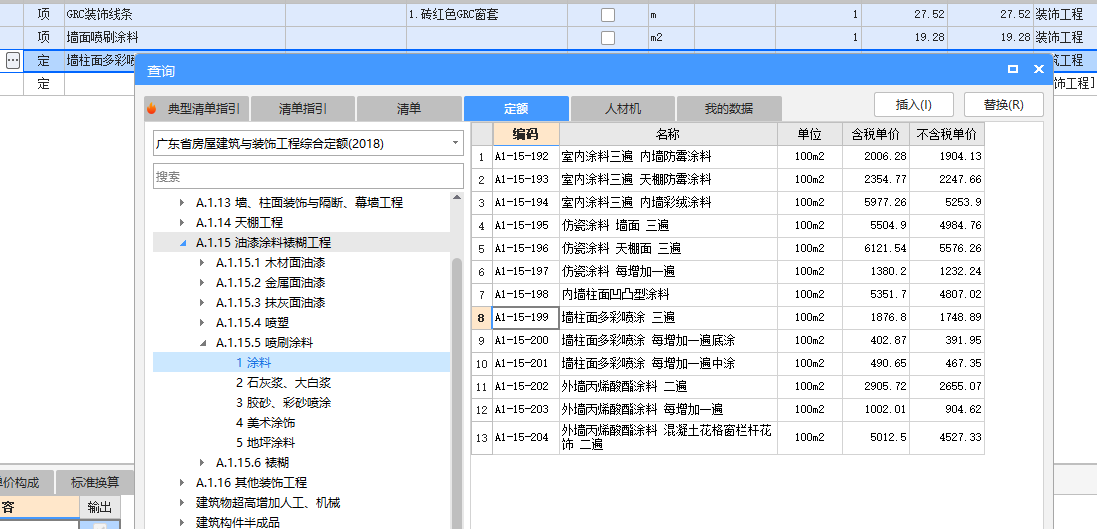Open 我的数据 tab

coord(729,109)
